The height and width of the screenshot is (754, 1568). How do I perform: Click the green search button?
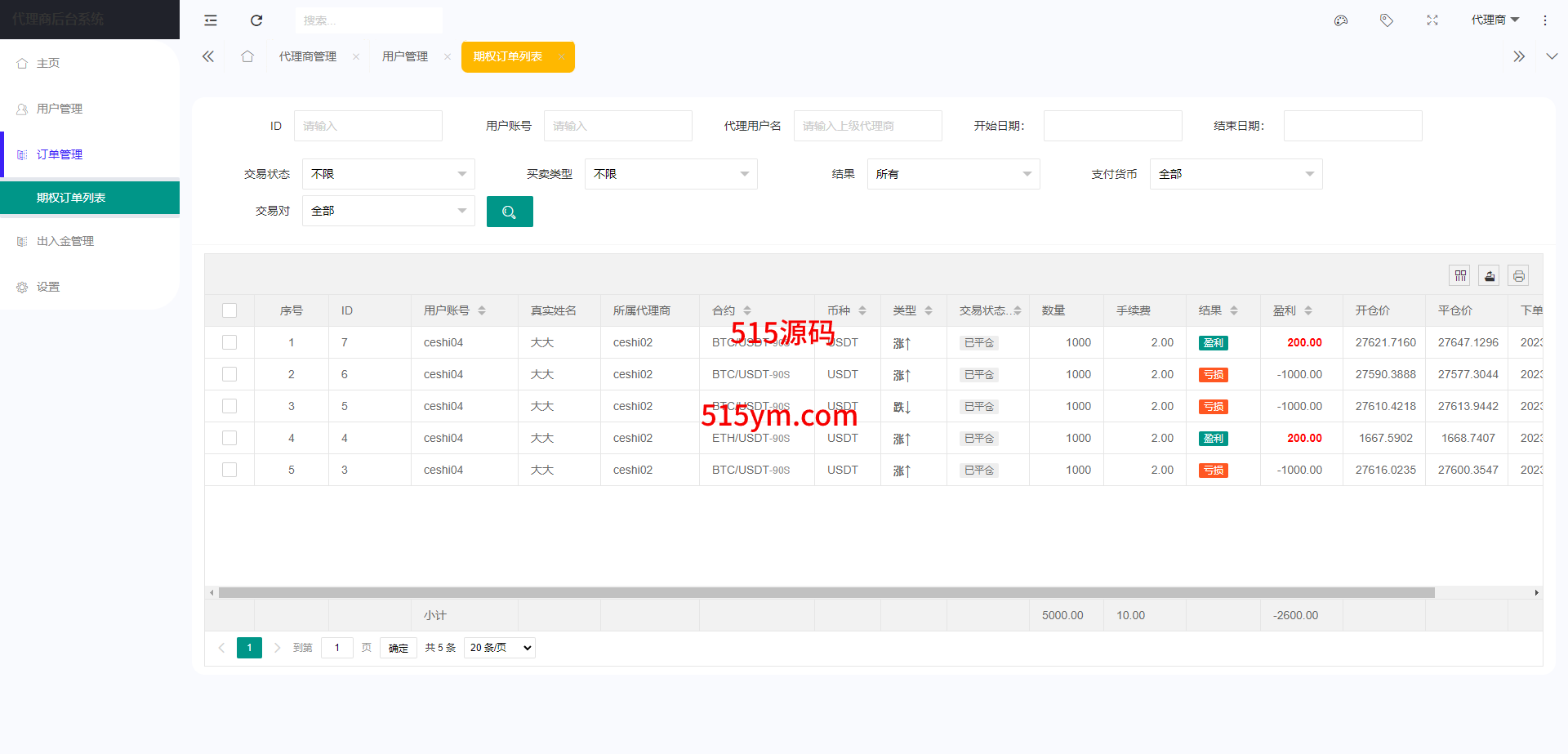coord(510,212)
